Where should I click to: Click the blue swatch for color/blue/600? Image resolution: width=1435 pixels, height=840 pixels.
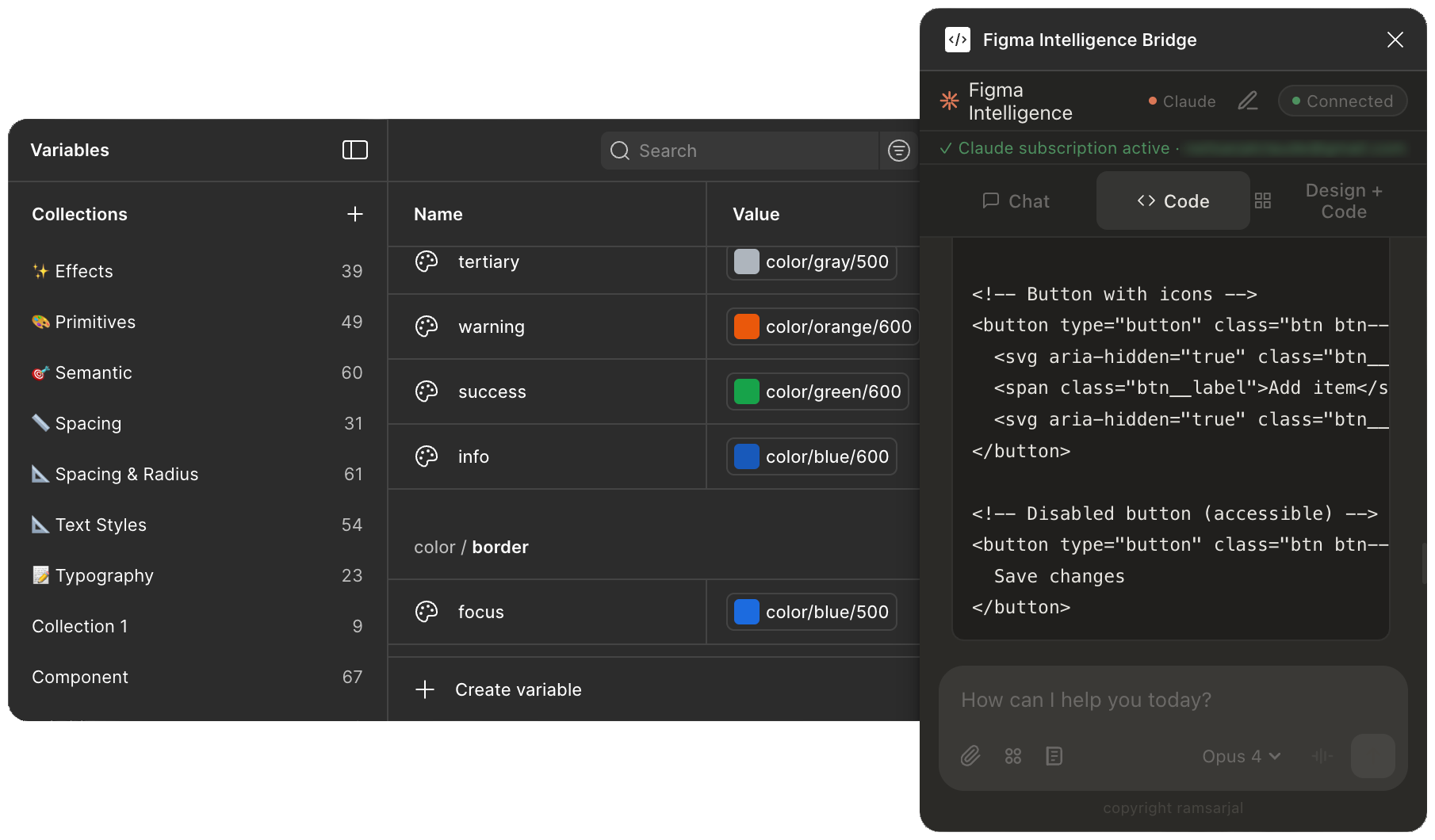click(x=747, y=456)
